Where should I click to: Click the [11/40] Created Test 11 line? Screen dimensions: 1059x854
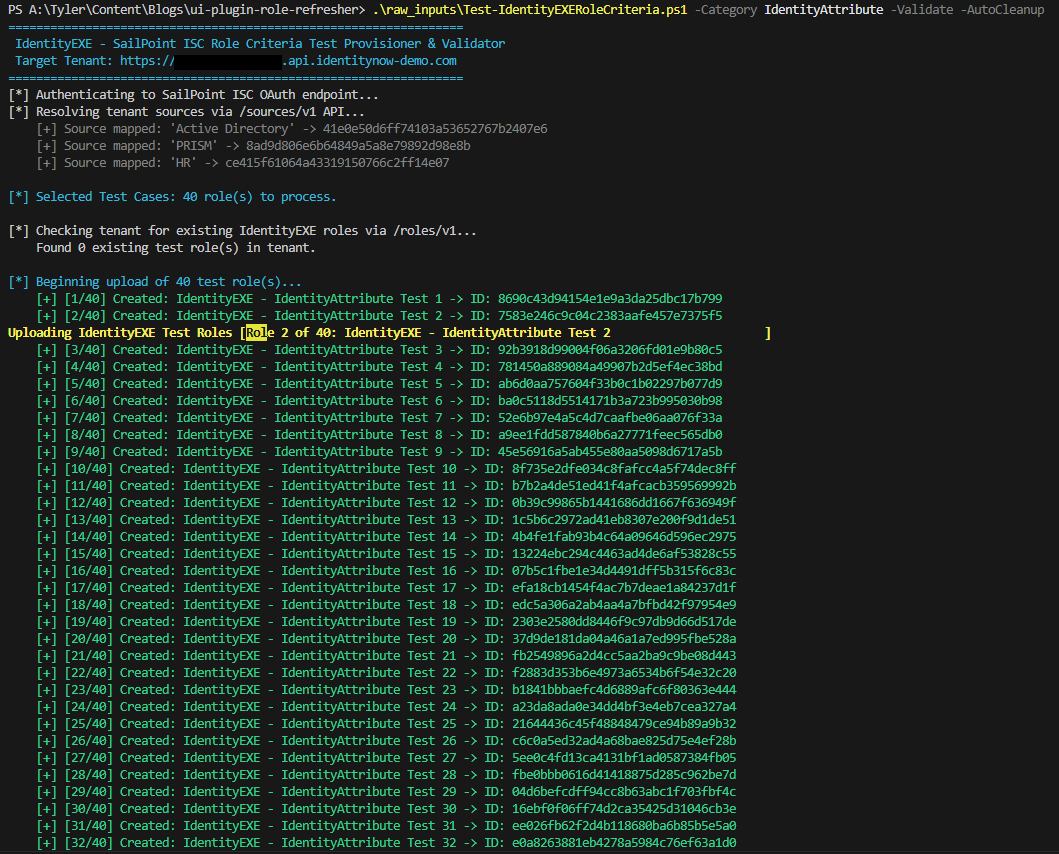point(386,486)
